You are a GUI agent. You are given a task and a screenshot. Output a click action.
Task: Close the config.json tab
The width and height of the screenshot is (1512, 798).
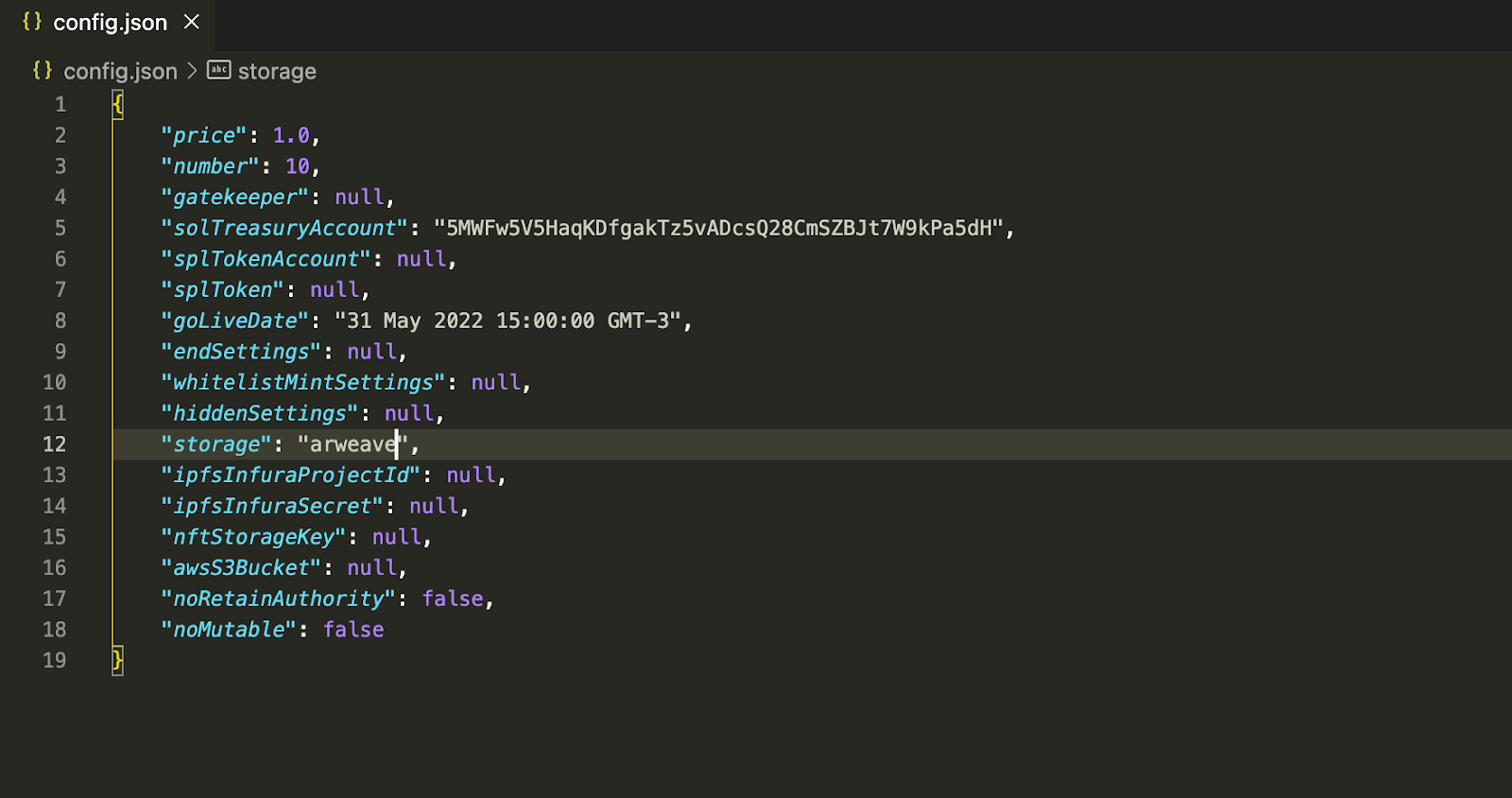coord(192,22)
